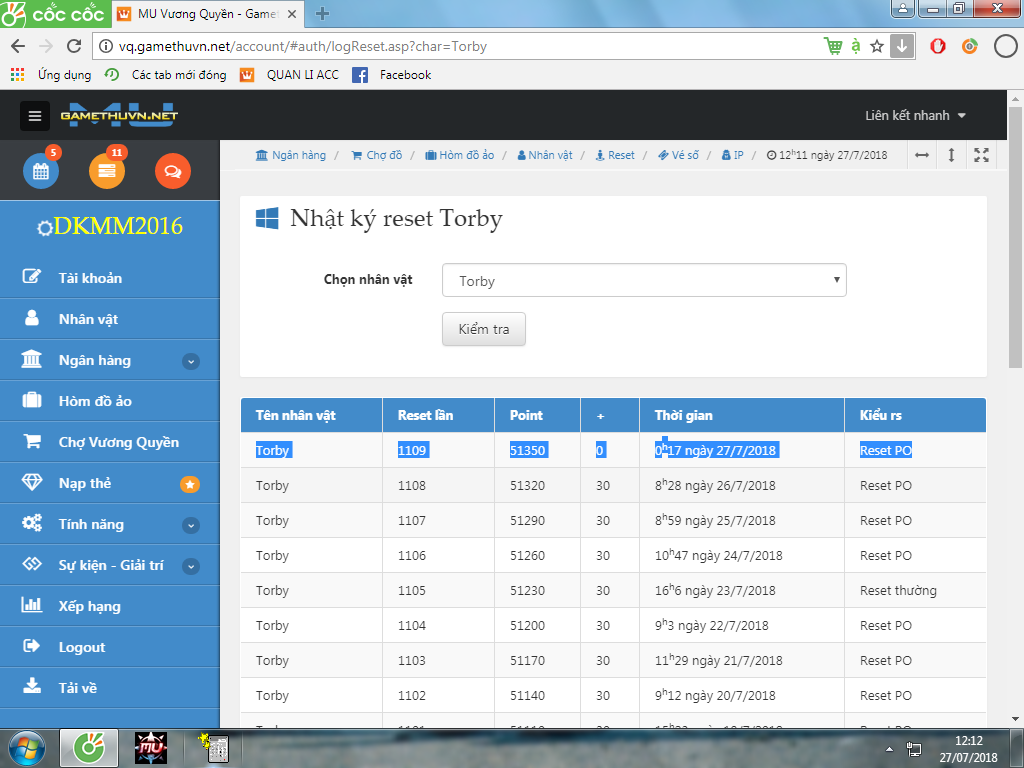Click the browser address bar
The width and height of the screenshot is (1024, 768).
pyautogui.click(x=450, y=46)
